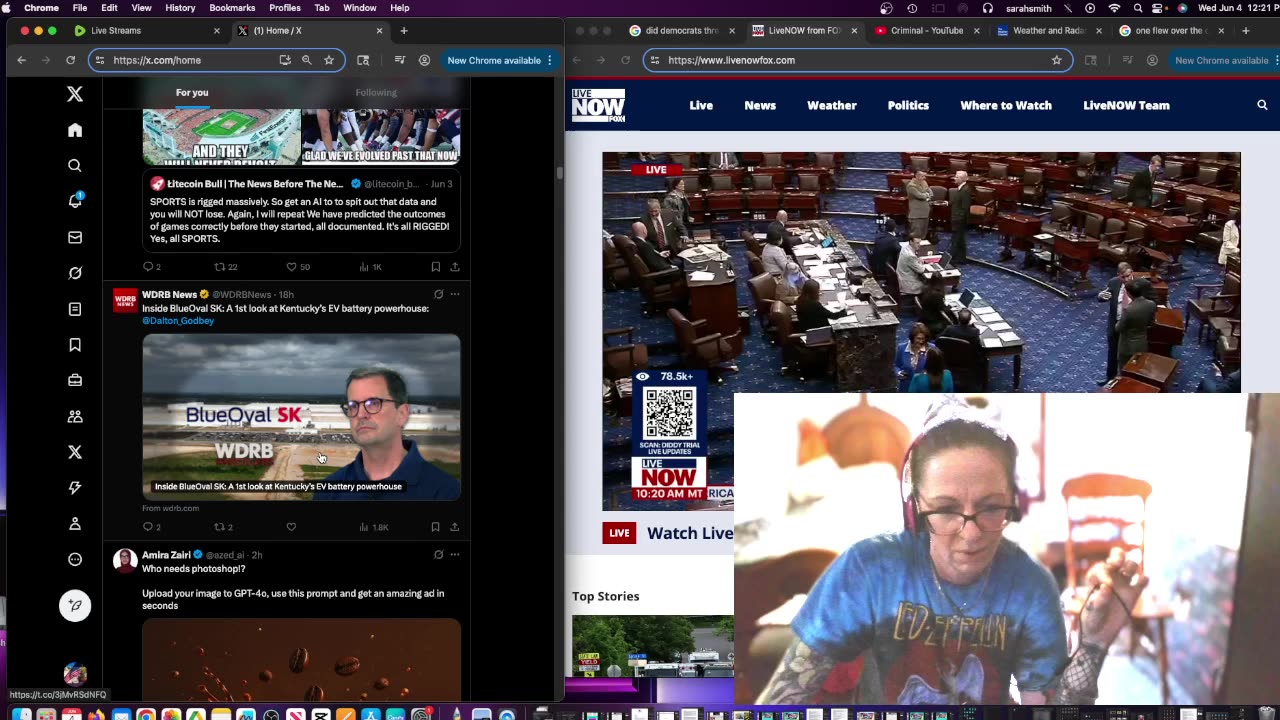Bookmark the Litecoin Bull post
This screenshot has height=720, width=1280.
(x=435, y=267)
